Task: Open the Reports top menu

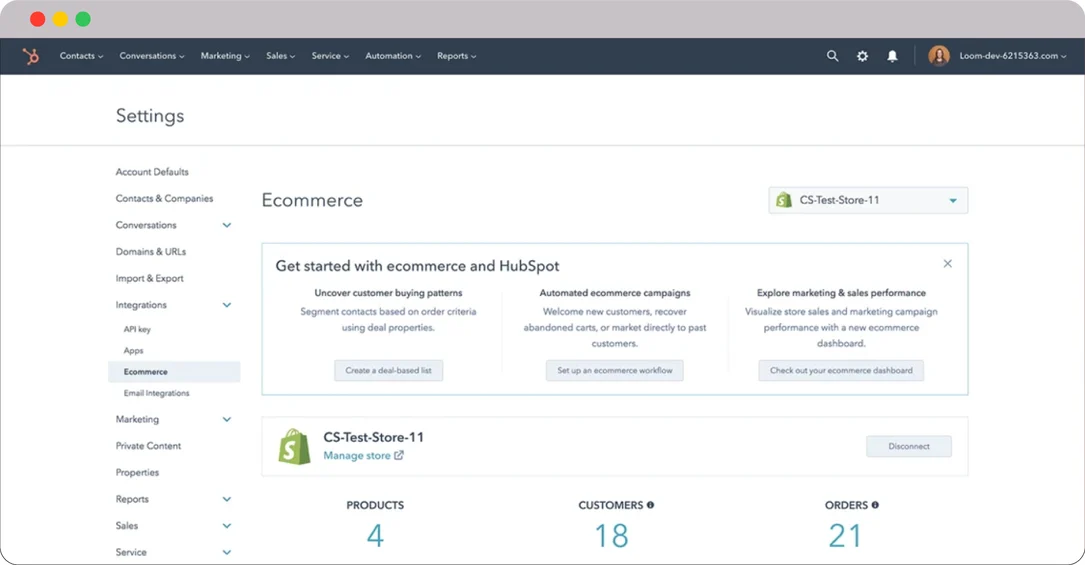Action: pyautogui.click(x=456, y=56)
